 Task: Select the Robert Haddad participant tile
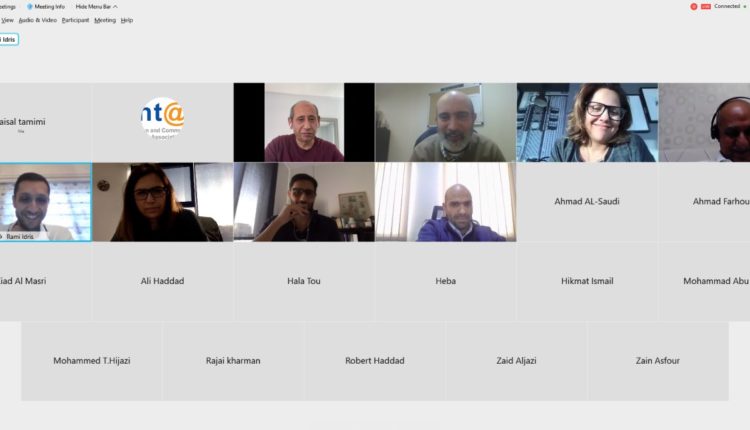point(375,361)
